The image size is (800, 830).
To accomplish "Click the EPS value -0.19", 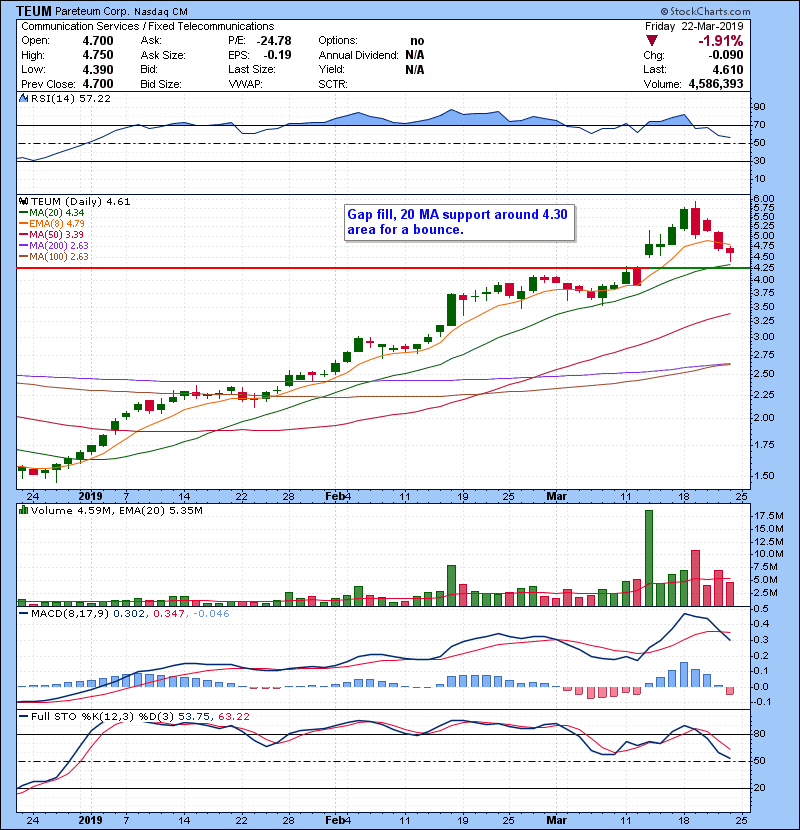I will (277, 55).
